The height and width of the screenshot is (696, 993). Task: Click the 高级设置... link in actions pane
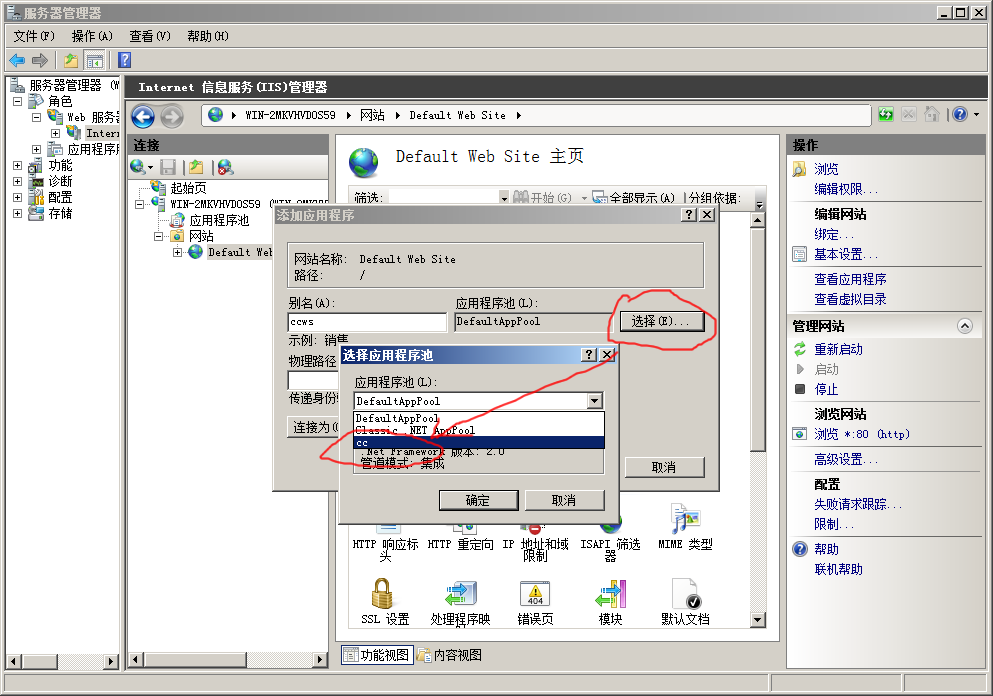pyautogui.click(x=845, y=459)
